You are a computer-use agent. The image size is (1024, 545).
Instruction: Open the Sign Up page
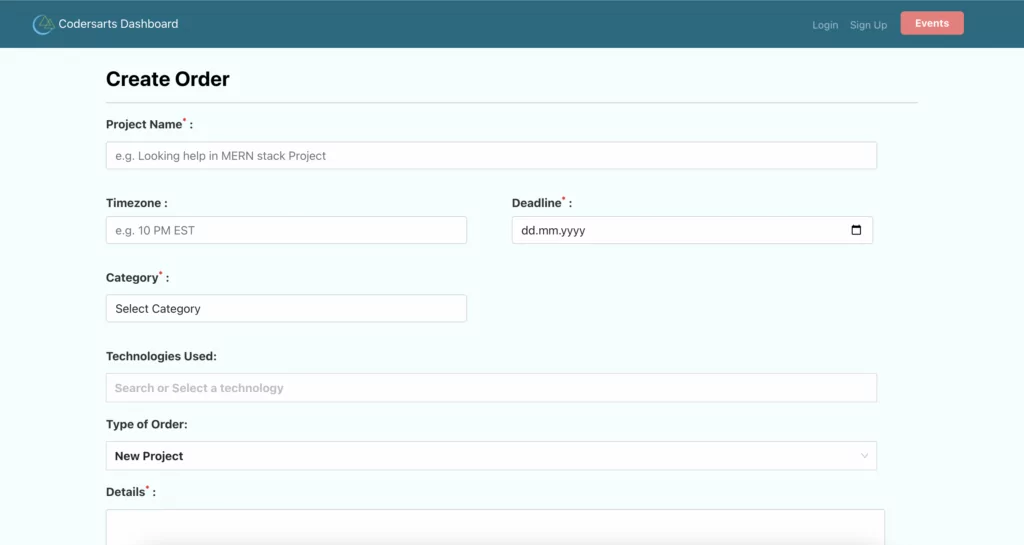tap(868, 25)
